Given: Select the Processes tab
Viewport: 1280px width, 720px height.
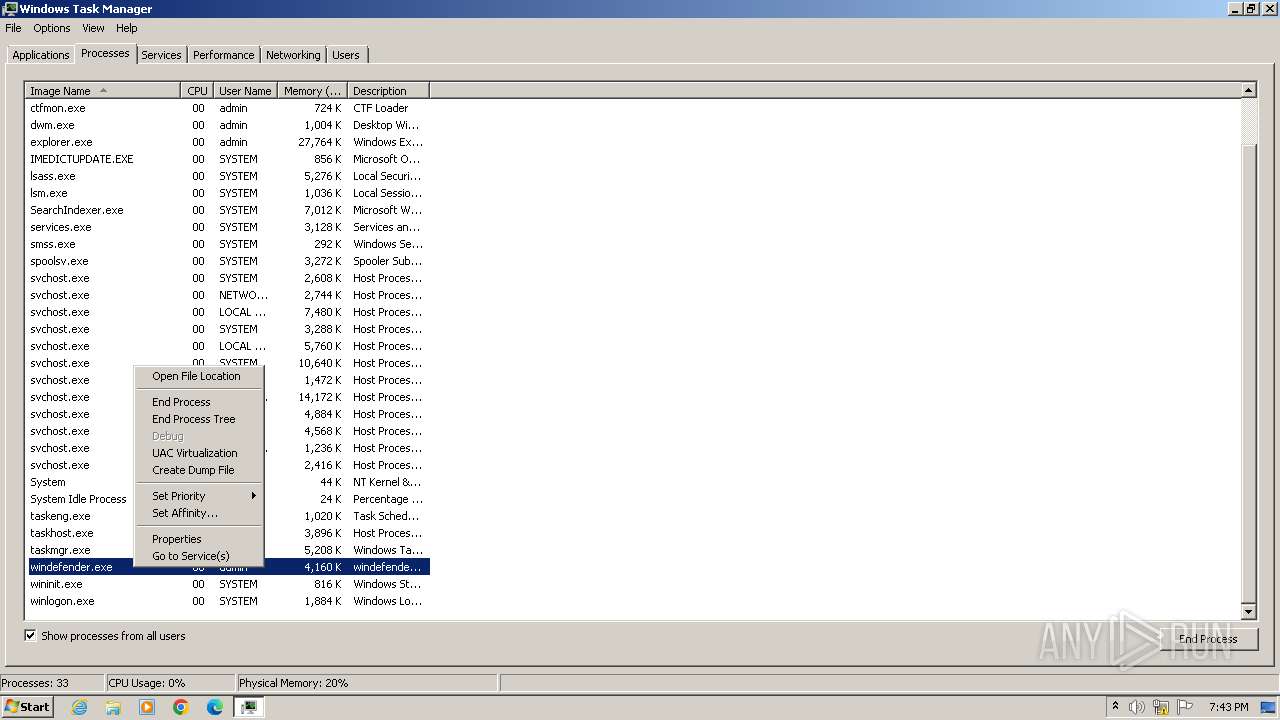Looking at the screenshot, I should tap(105, 53).
